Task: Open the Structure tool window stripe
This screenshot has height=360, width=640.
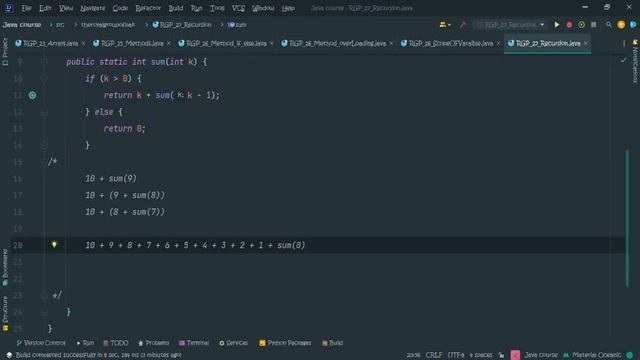Action: [5, 313]
